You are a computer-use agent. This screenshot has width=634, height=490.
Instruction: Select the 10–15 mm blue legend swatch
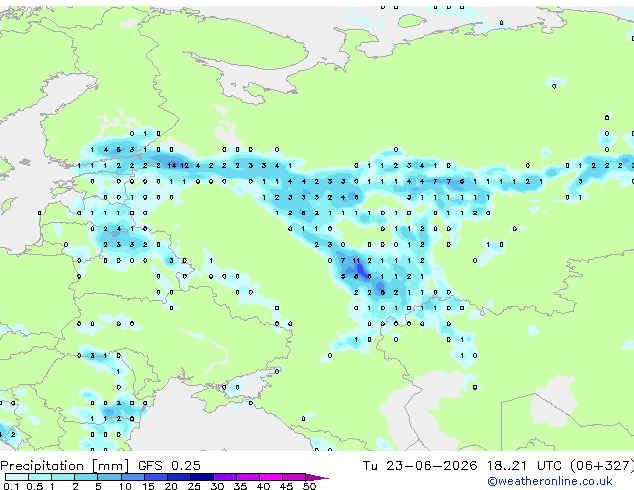(x=132, y=477)
